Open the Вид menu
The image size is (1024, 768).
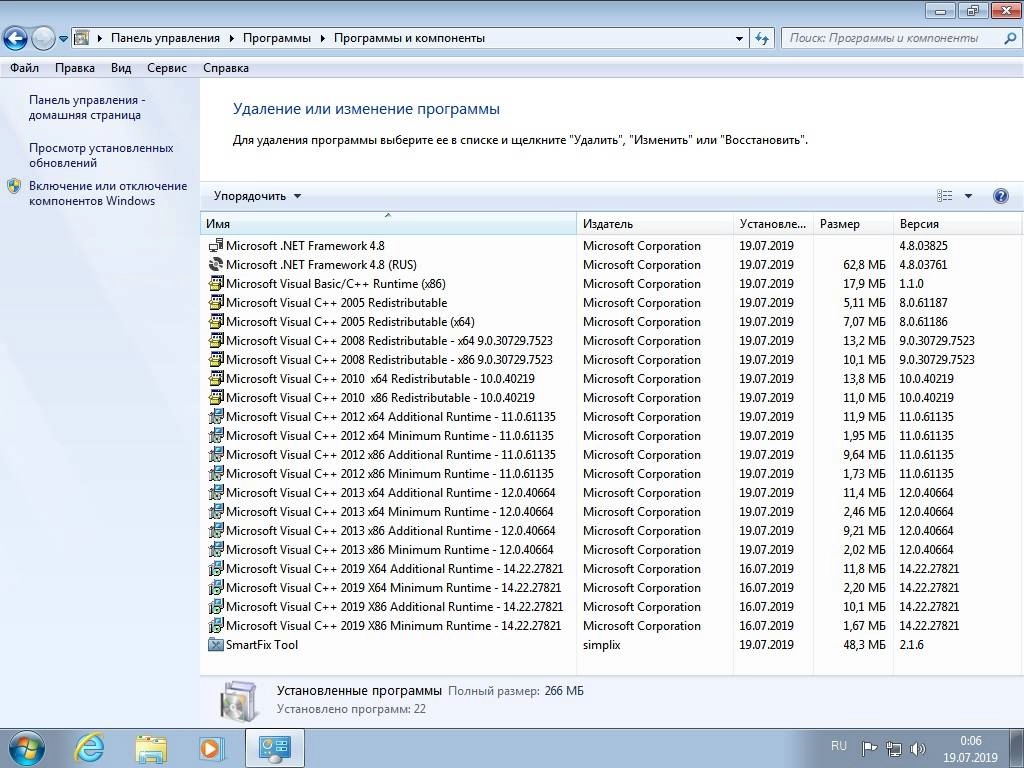(x=121, y=68)
